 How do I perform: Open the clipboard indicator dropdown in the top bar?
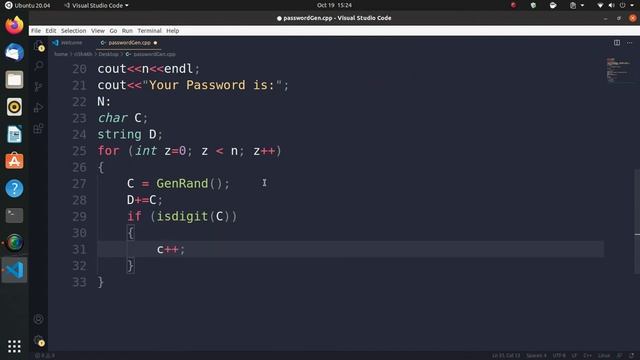tap(577, 5)
